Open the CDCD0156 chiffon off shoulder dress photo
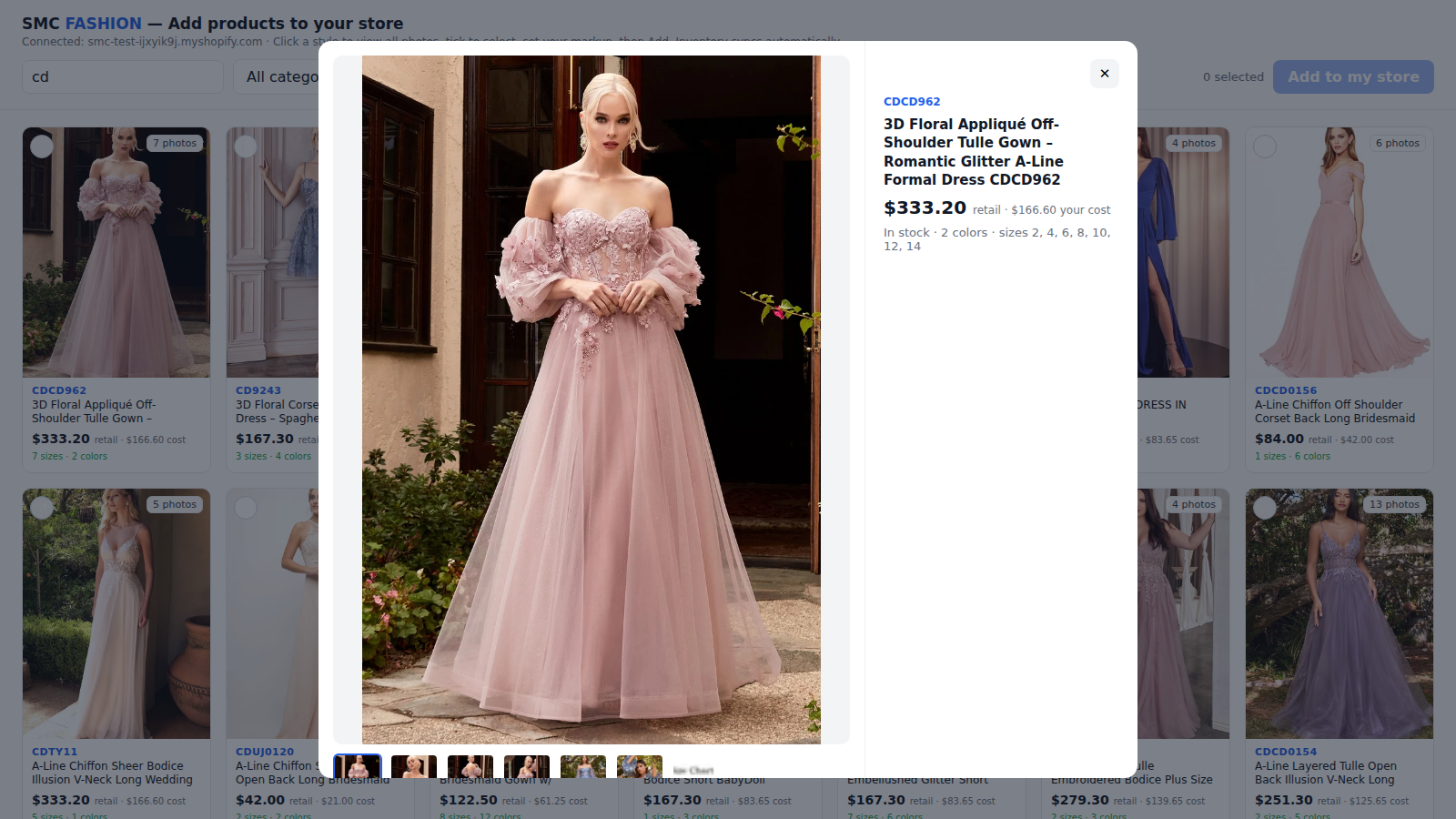The height and width of the screenshot is (819, 1456). point(1340,252)
